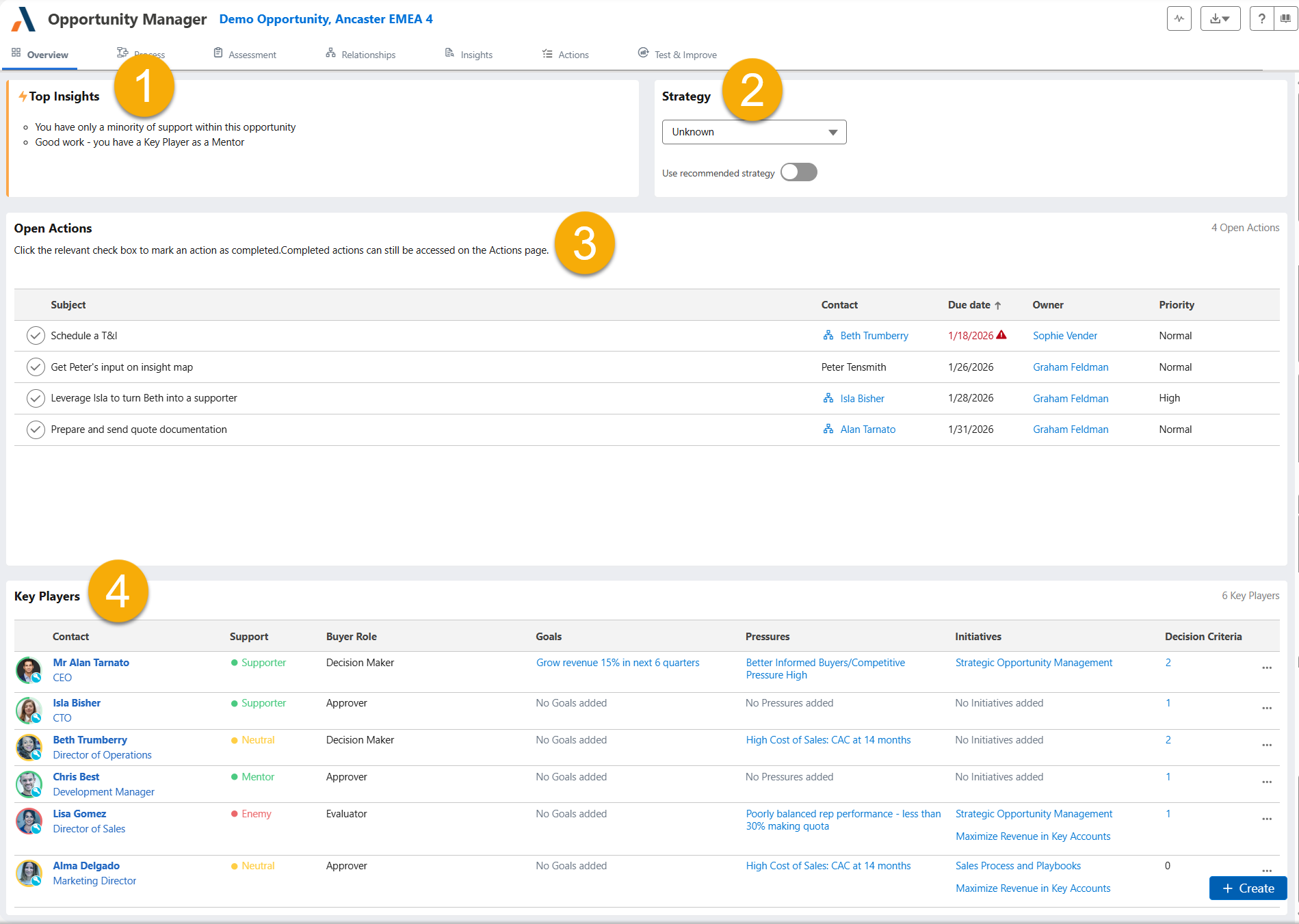Screen dimensions: 1299x924
Task: Expand the download export dropdown
Action: [x=1220, y=19]
